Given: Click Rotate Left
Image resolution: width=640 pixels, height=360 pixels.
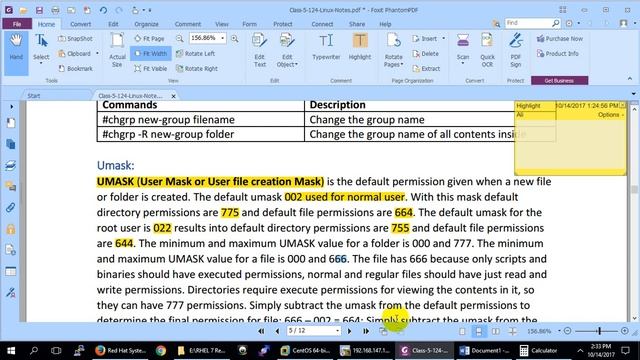Looking at the screenshot, I should pyautogui.click(x=195, y=53).
